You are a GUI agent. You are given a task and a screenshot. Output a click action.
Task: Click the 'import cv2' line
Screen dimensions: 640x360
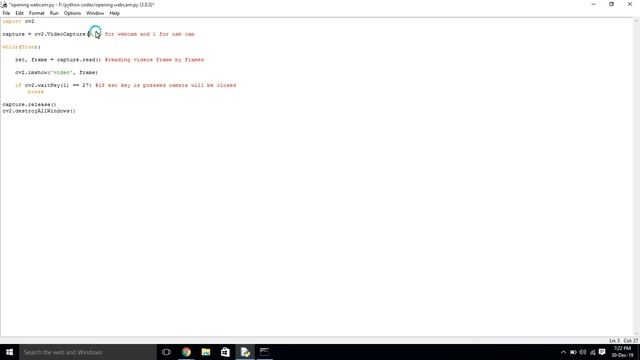click(18, 21)
